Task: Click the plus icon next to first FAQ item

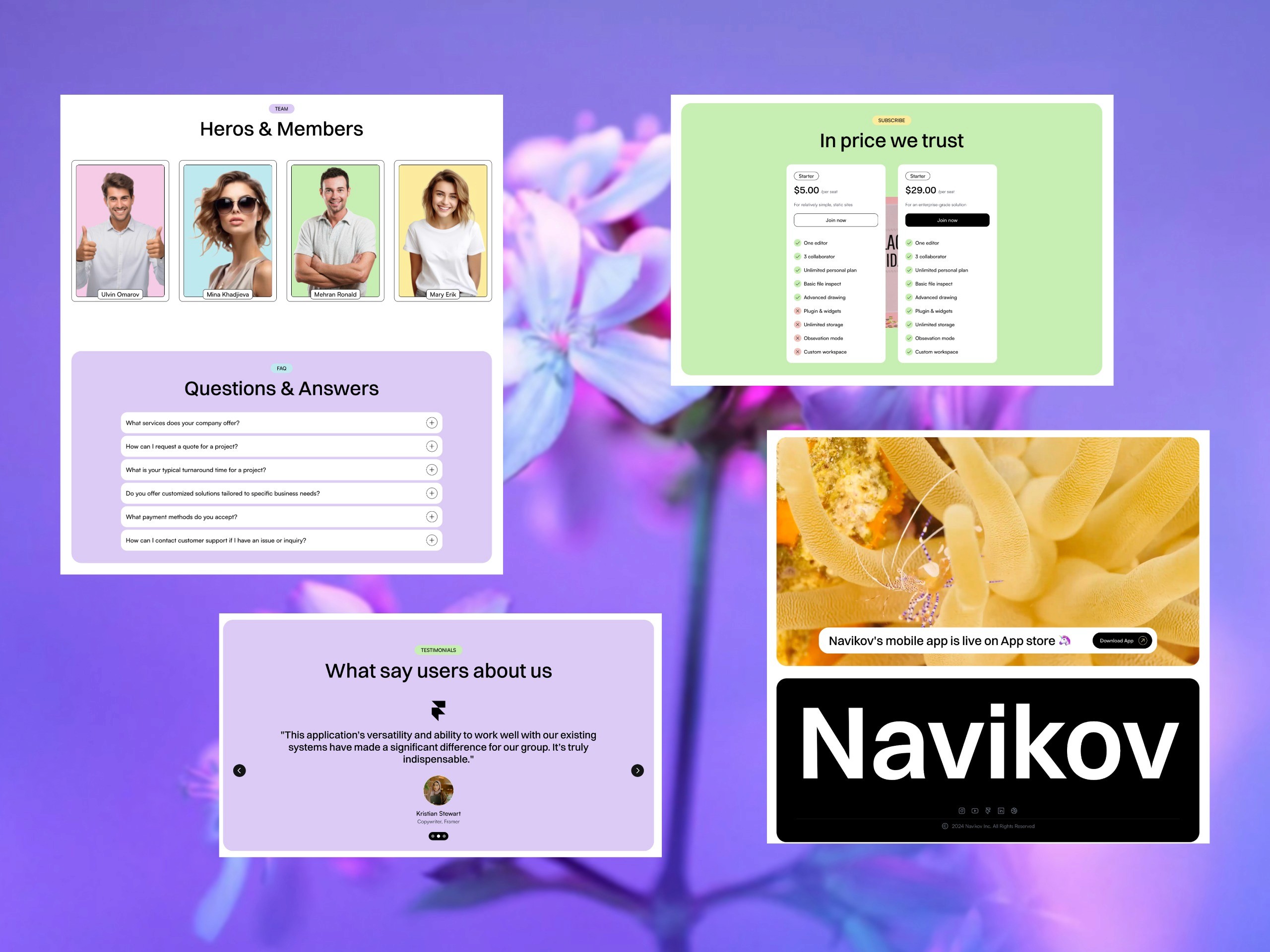Action: (432, 423)
